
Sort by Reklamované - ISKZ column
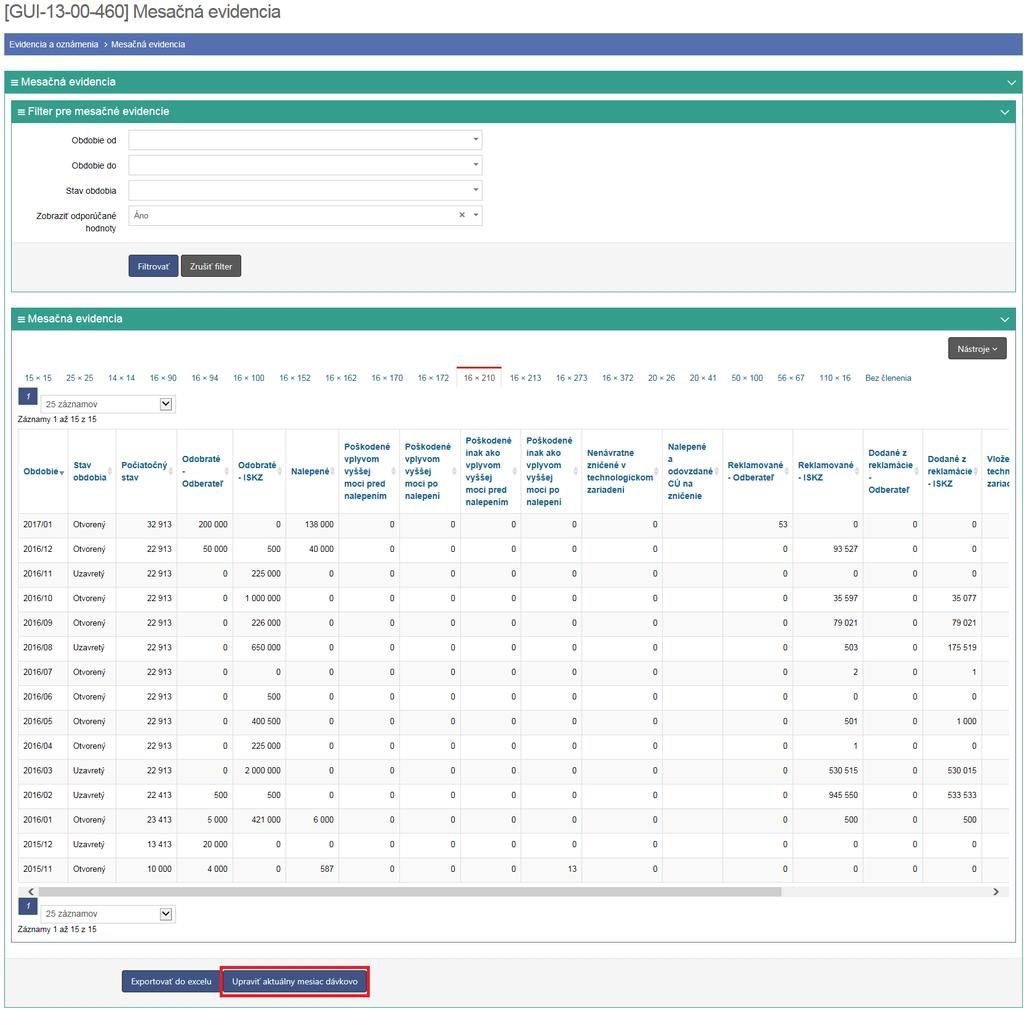pyautogui.click(x=827, y=472)
